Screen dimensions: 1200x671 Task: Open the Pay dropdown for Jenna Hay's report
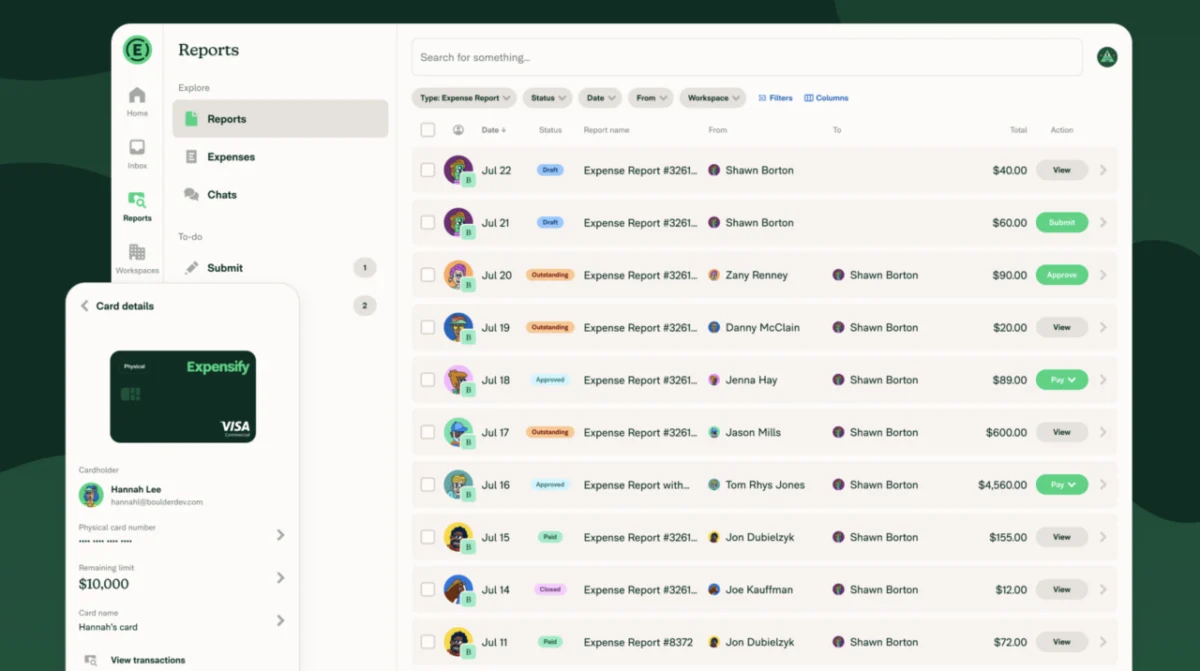tap(1062, 380)
